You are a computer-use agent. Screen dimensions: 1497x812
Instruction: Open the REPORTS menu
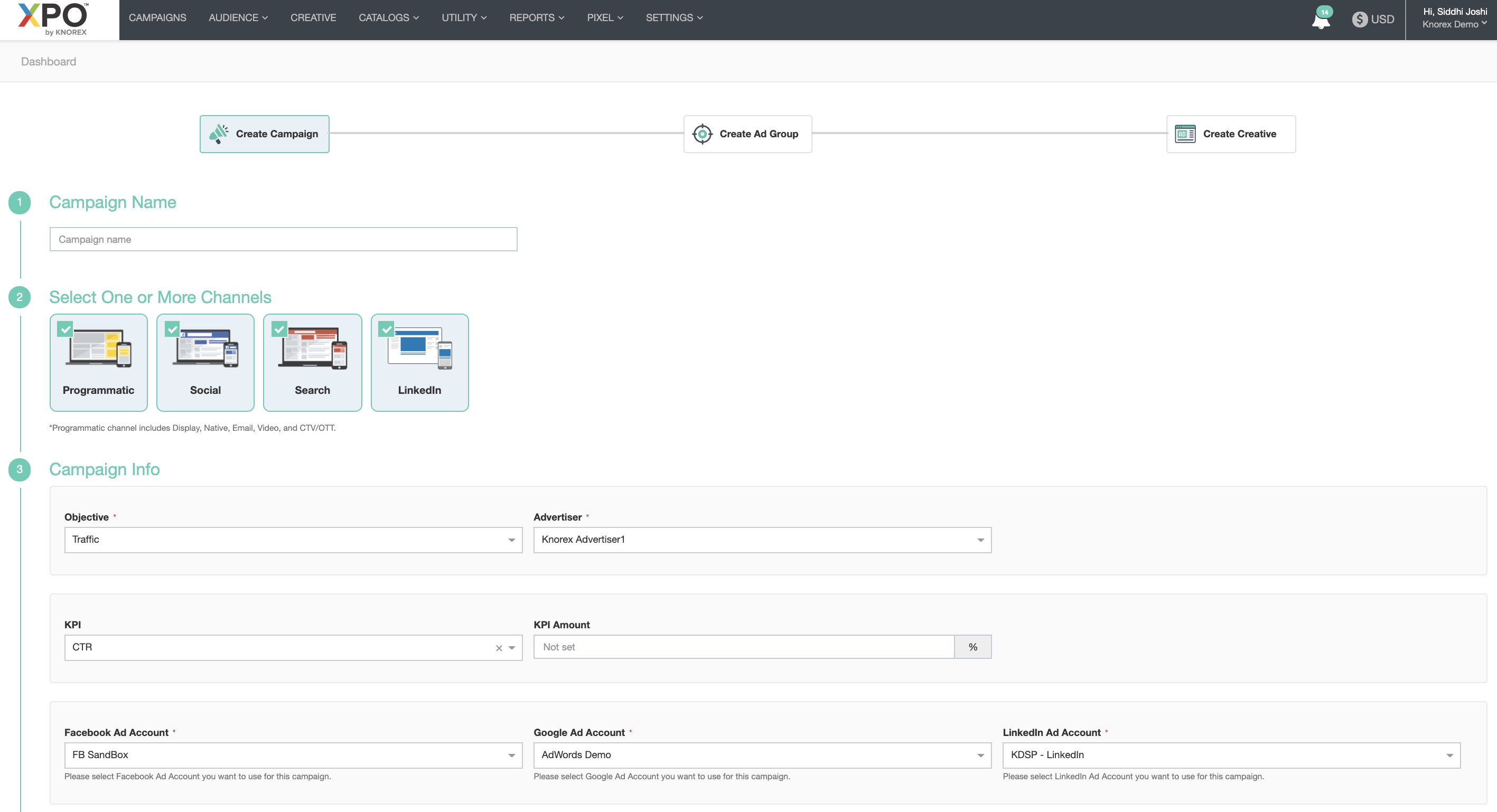[536, 18]
